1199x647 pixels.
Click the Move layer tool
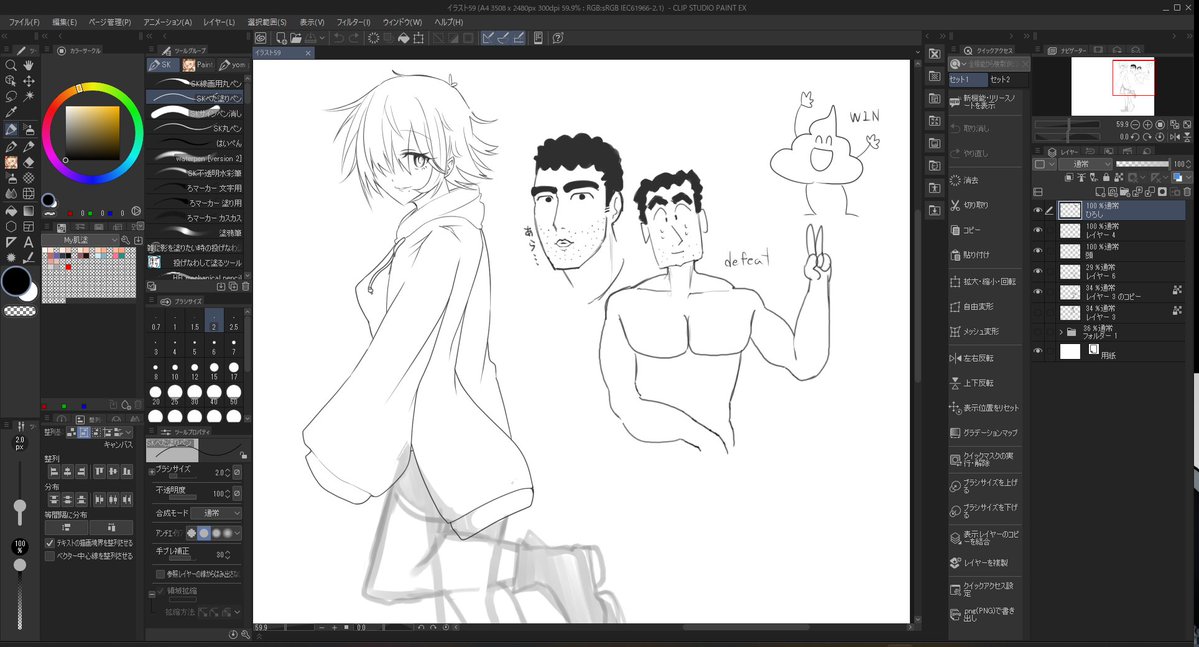tap(29, 81)
